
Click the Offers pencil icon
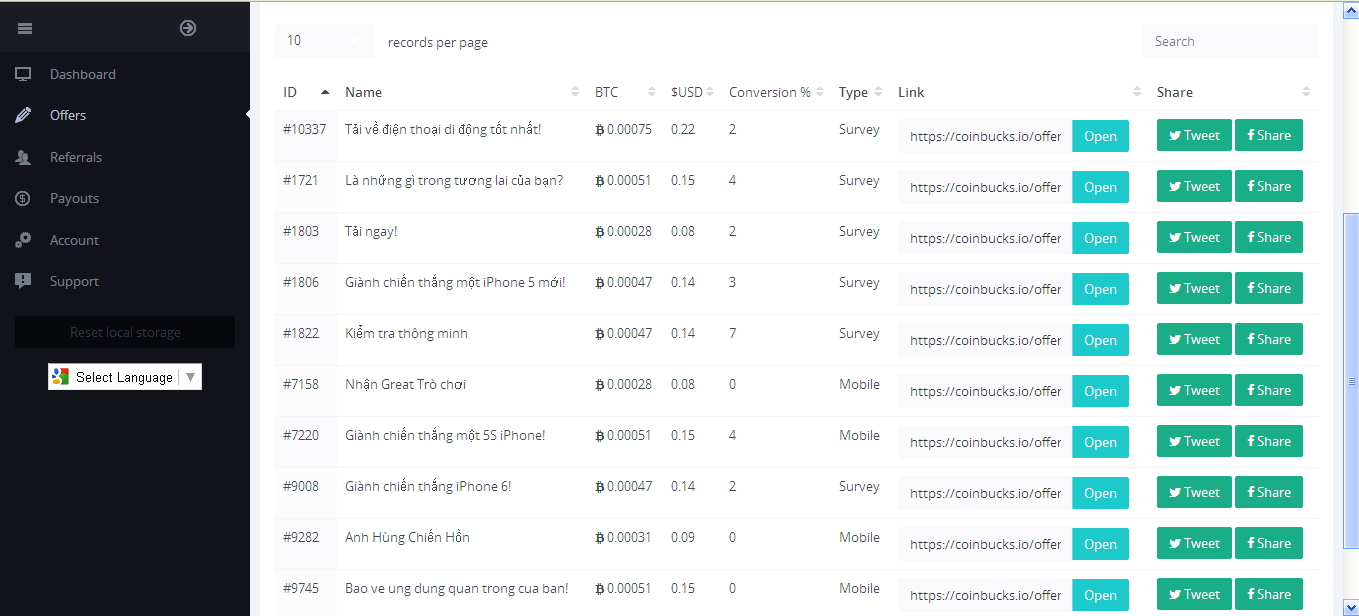[23, 115]
